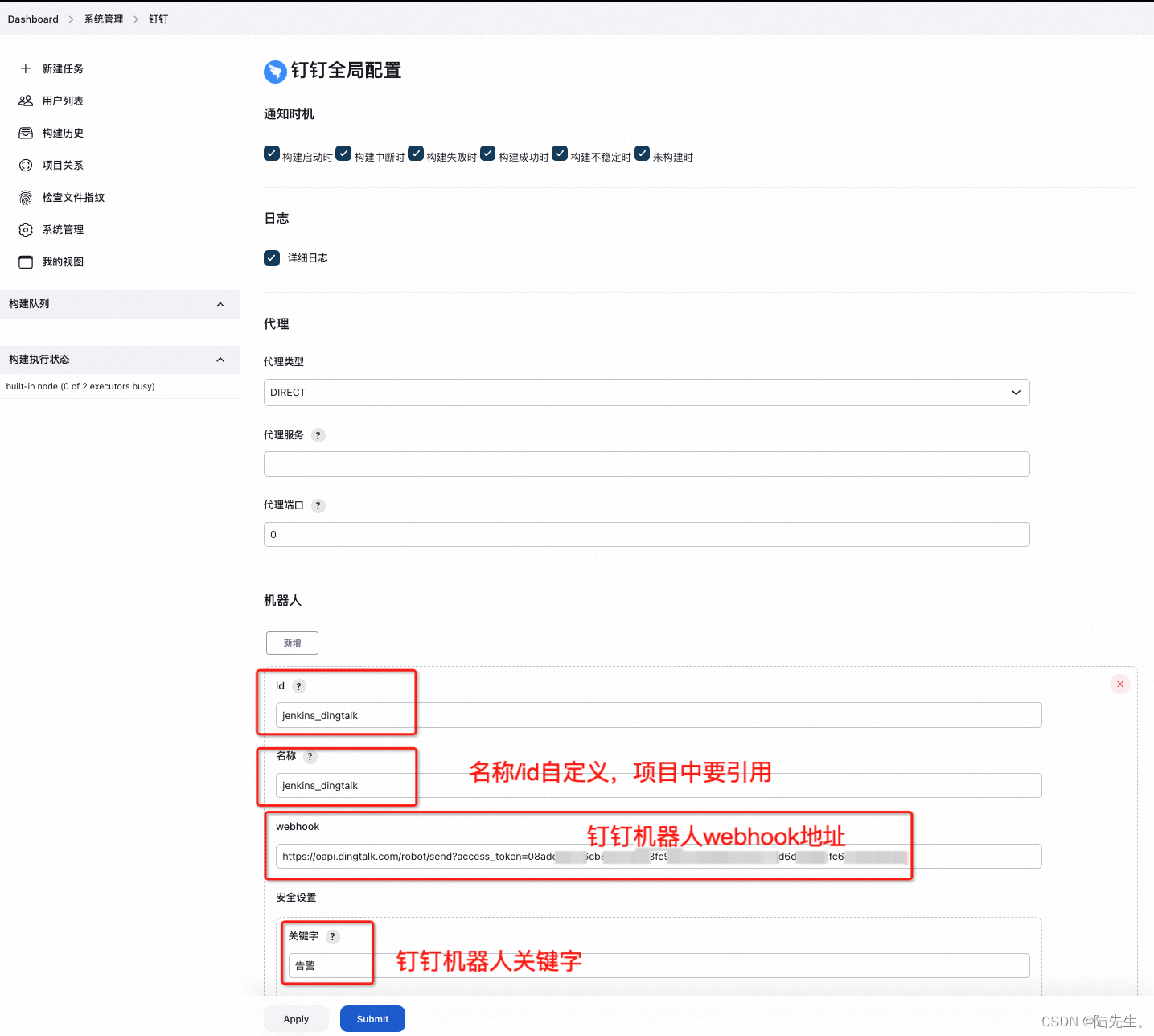Click the 构建队列 heading text

tap(29, 304)
